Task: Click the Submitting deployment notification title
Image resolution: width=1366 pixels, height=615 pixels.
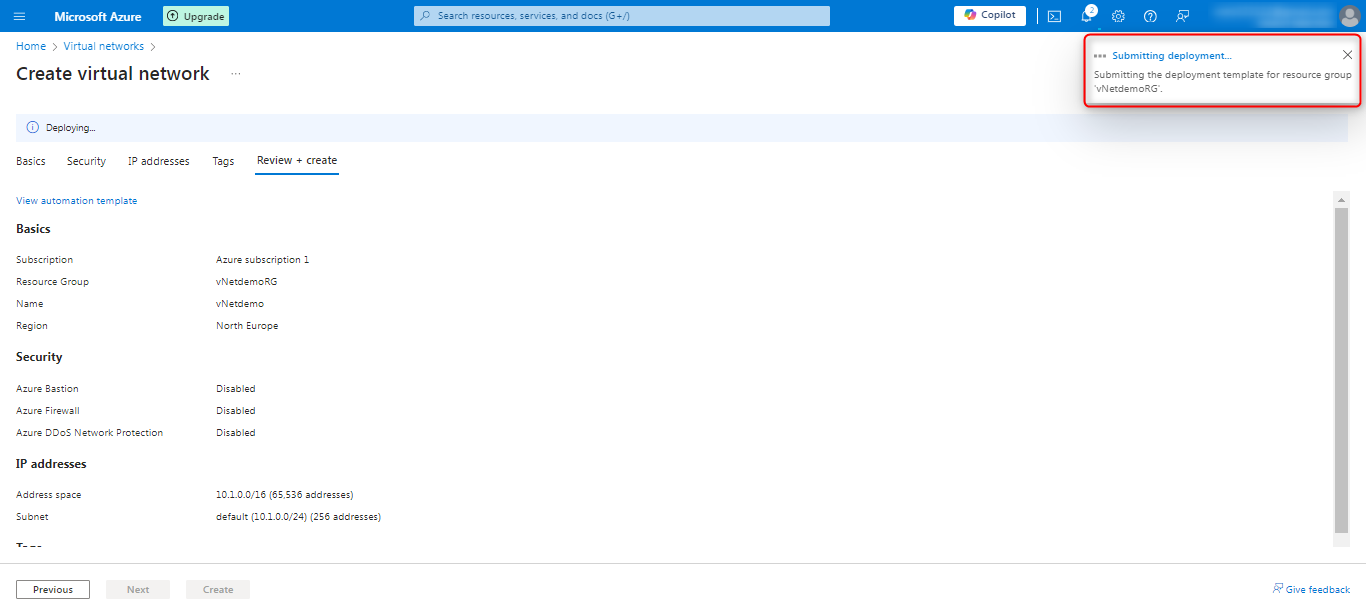Action: 1172,56
